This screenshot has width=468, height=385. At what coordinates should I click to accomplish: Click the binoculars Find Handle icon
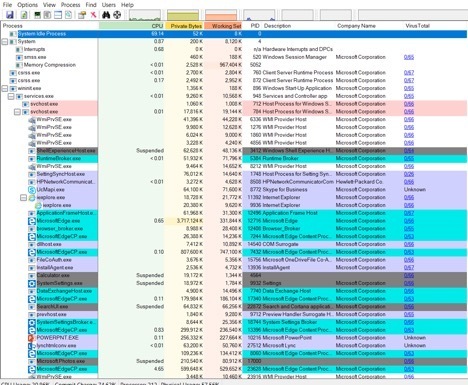106,15
